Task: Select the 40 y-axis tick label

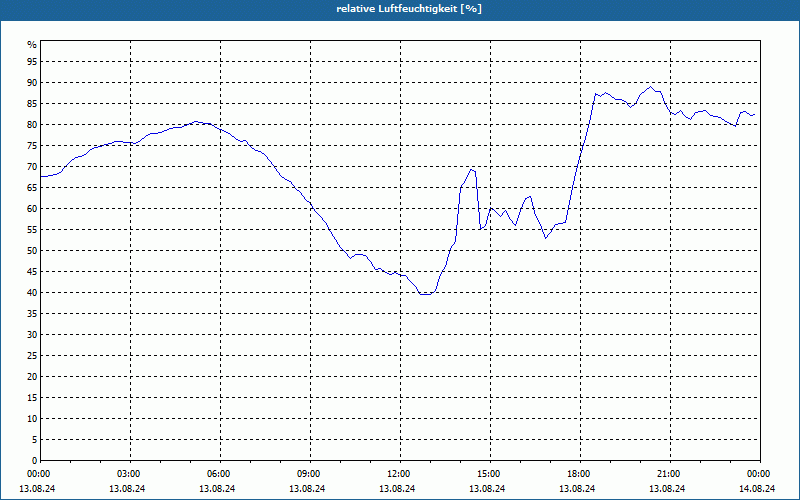Action: click(32, 292)
